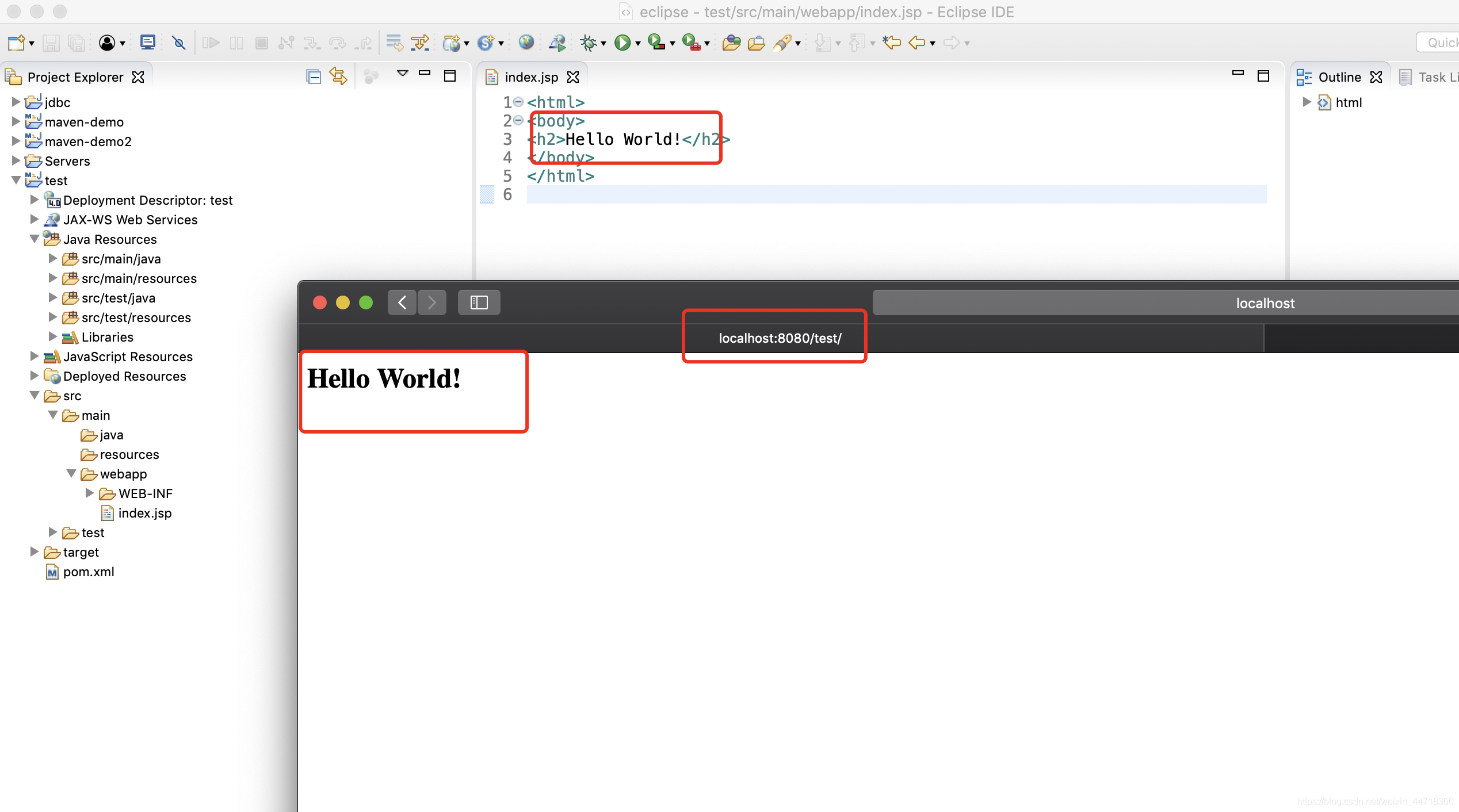Collapse the webapp folder
Viewport: 1459px width, 812px height.
pos(71,474)
